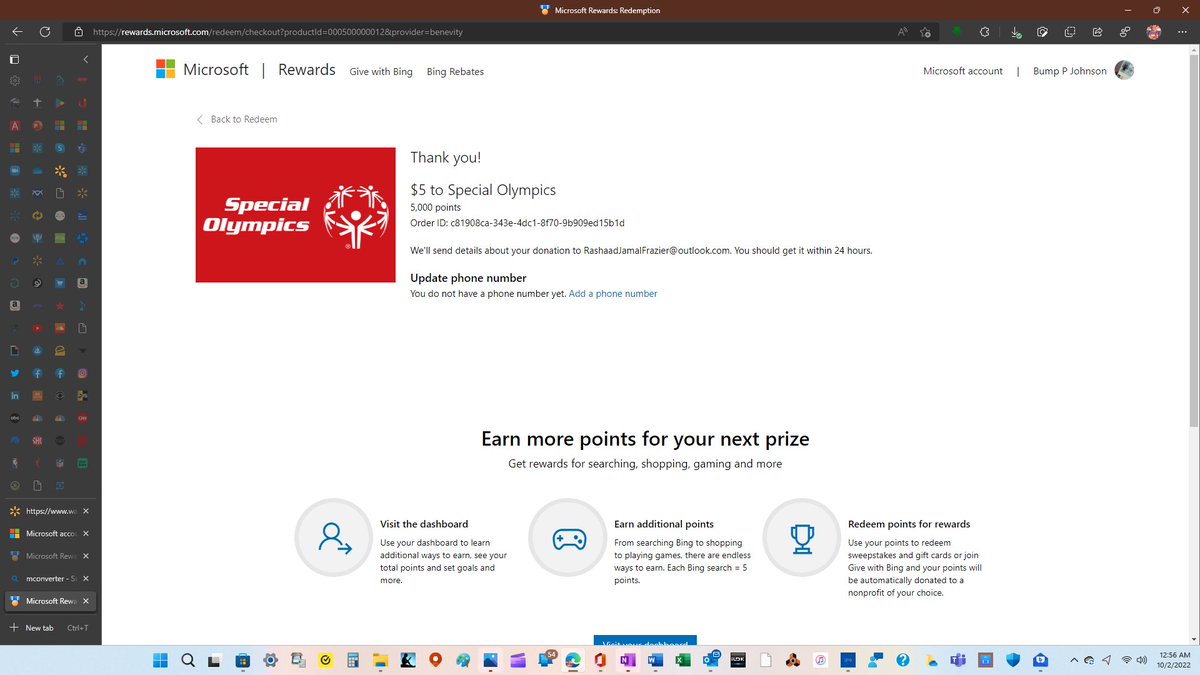Open the Extensions puzzle-piece icon
Screen dimensions: 1200x675
(x=984, y=32)
